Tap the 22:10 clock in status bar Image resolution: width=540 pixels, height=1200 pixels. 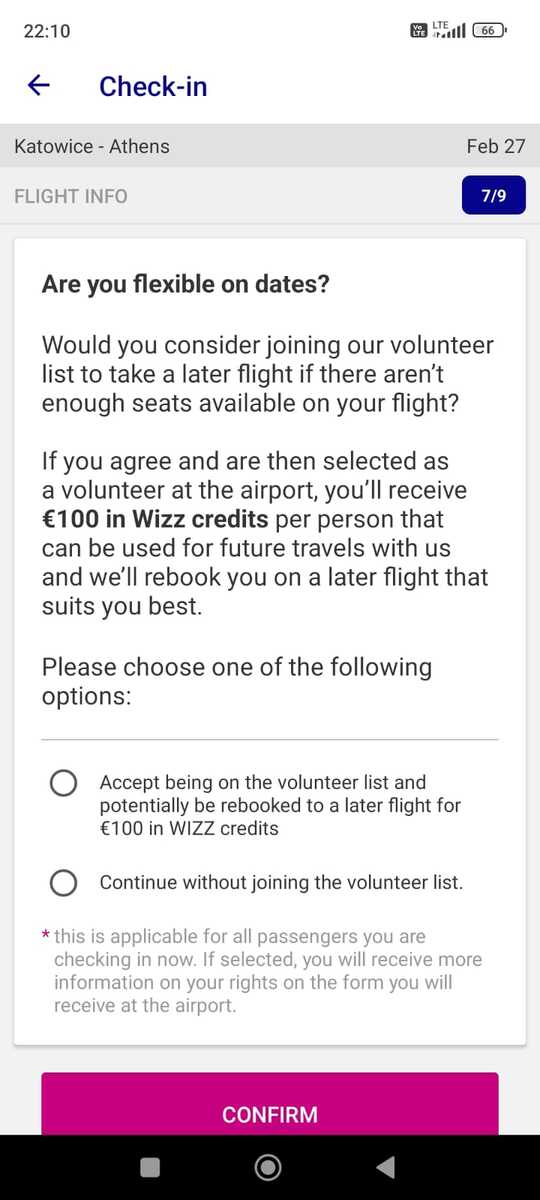(x=47, y=31)
